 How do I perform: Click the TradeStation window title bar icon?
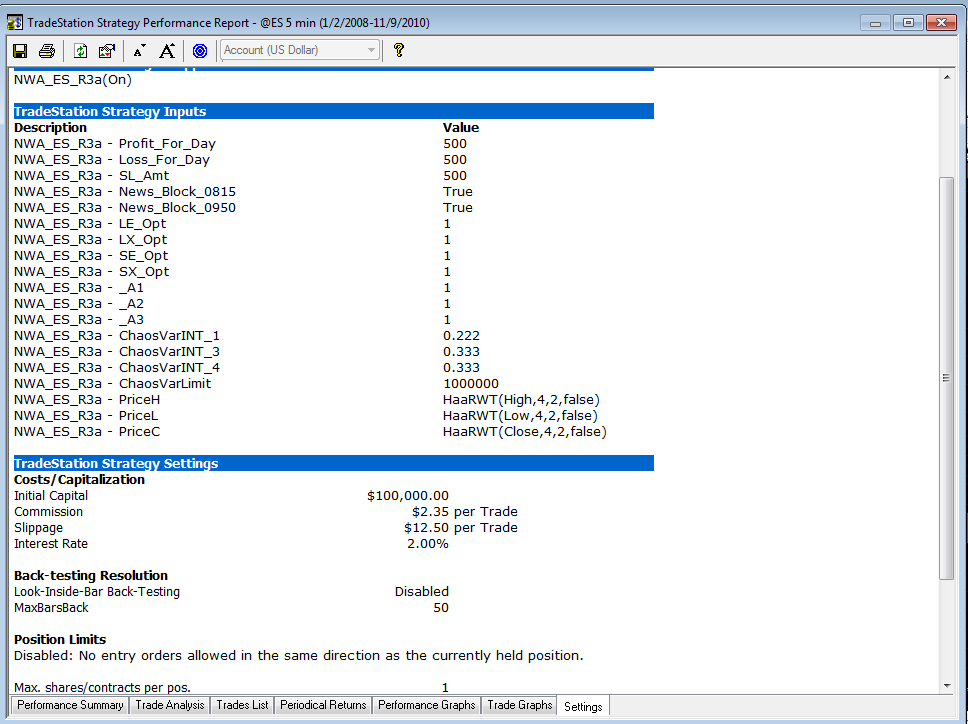pyautogui.click(x=15, y=23)
